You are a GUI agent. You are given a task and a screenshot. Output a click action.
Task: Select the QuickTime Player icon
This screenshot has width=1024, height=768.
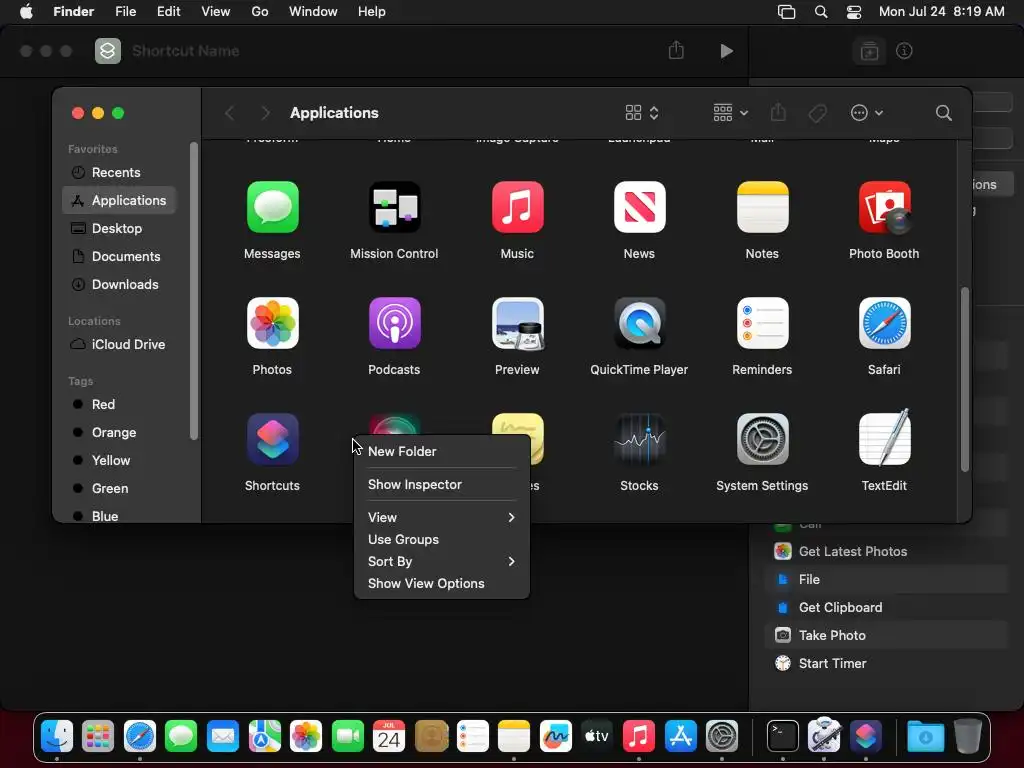[x=639, y=323]
